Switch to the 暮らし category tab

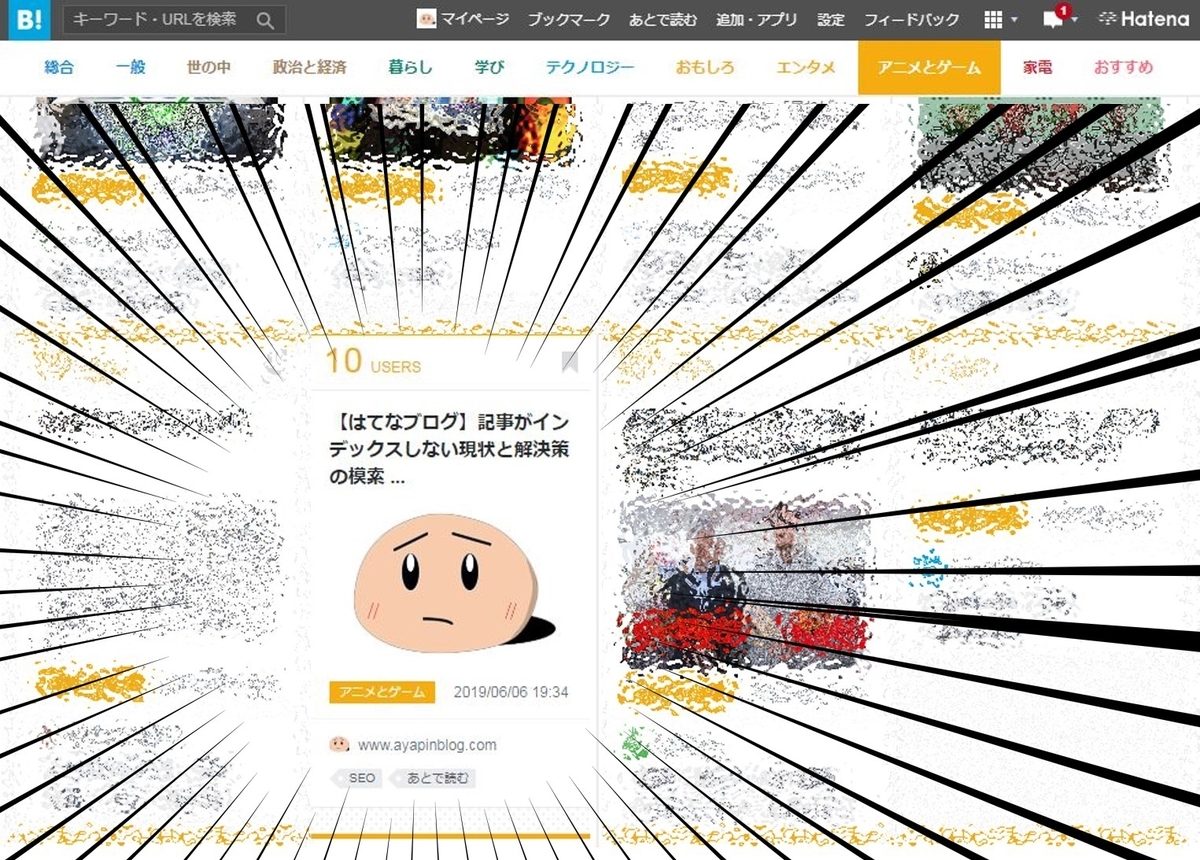click(x=410, y=68)
